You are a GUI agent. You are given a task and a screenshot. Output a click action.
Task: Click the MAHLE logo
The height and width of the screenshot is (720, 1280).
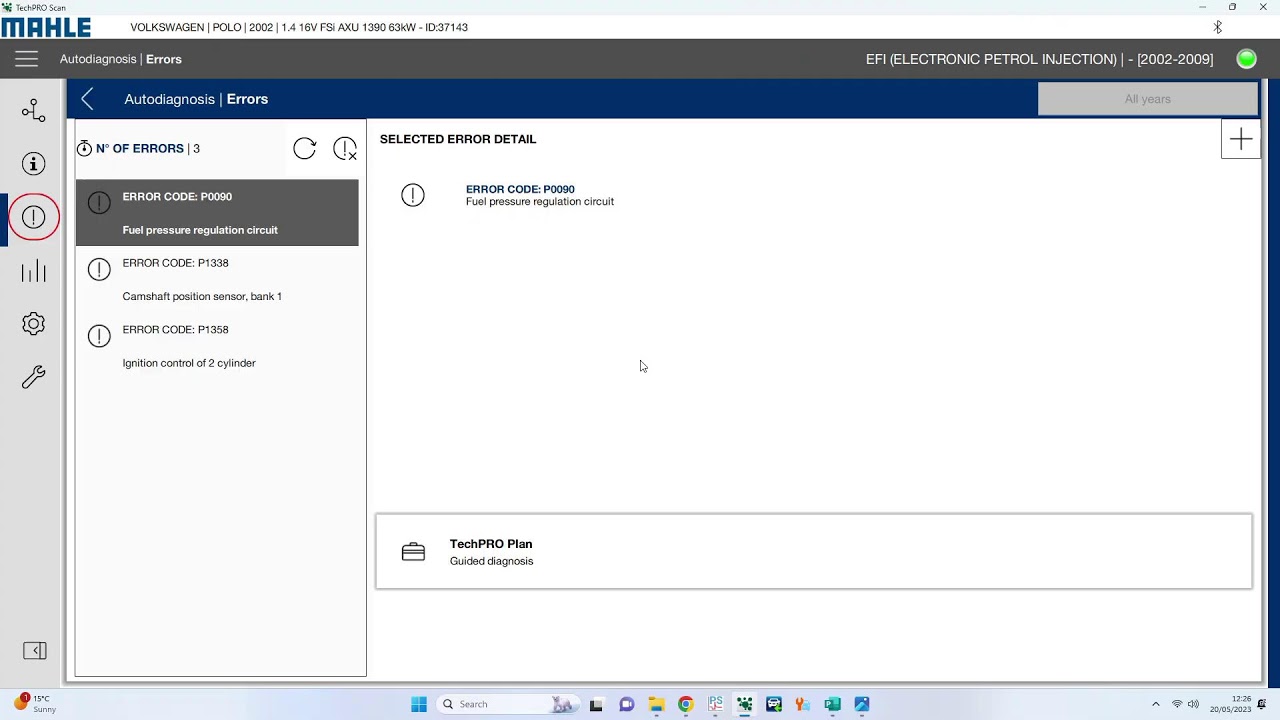tap(46, 27)
